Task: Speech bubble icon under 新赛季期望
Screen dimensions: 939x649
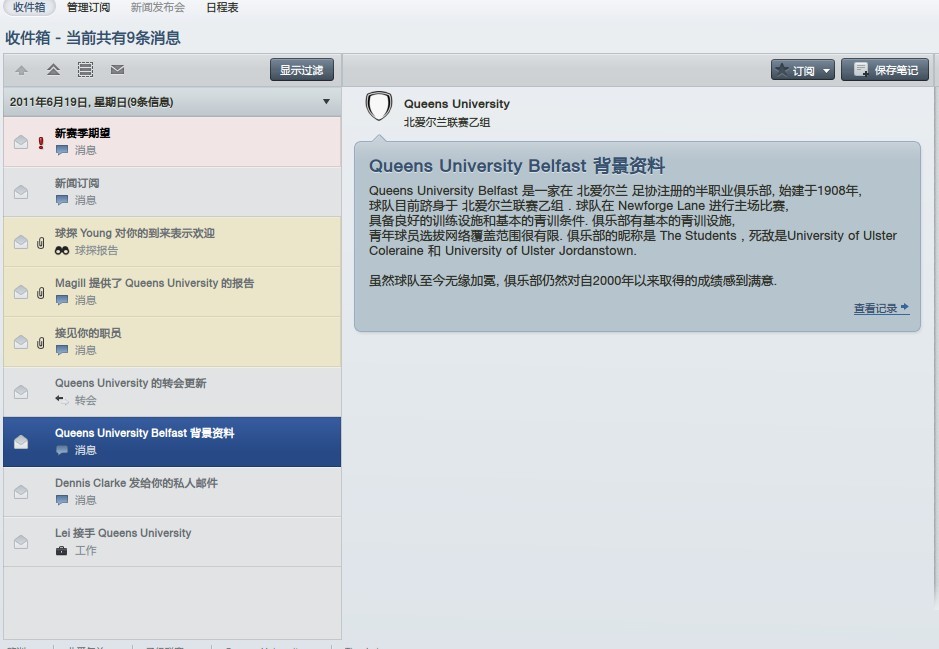Action: click(x=62, y=150)
